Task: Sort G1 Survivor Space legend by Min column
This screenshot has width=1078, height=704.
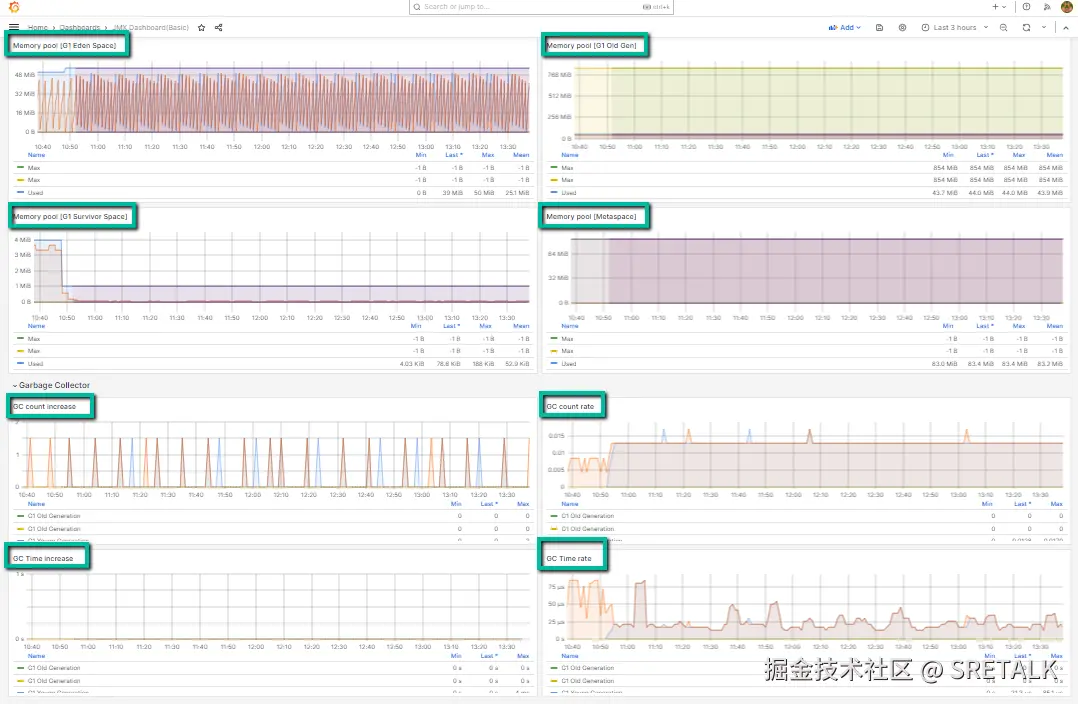Action: click(416, 326)
